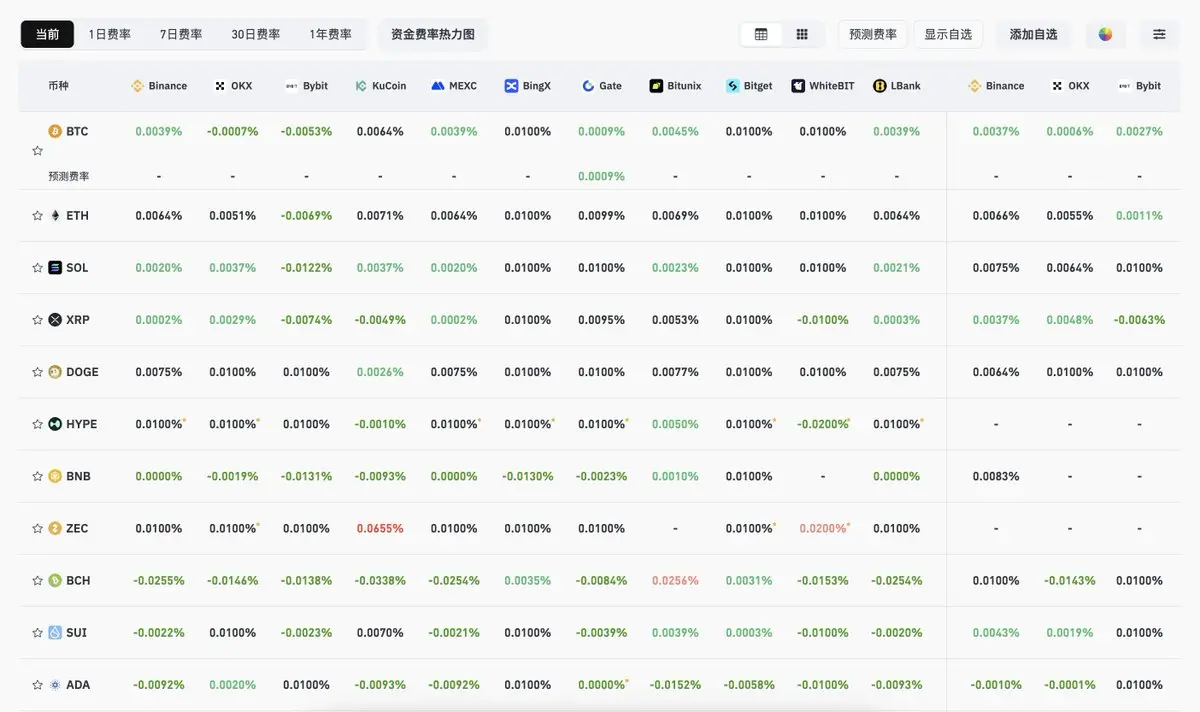
Task: Click the LBank exchange logo
Action: (x=880, y=86)
